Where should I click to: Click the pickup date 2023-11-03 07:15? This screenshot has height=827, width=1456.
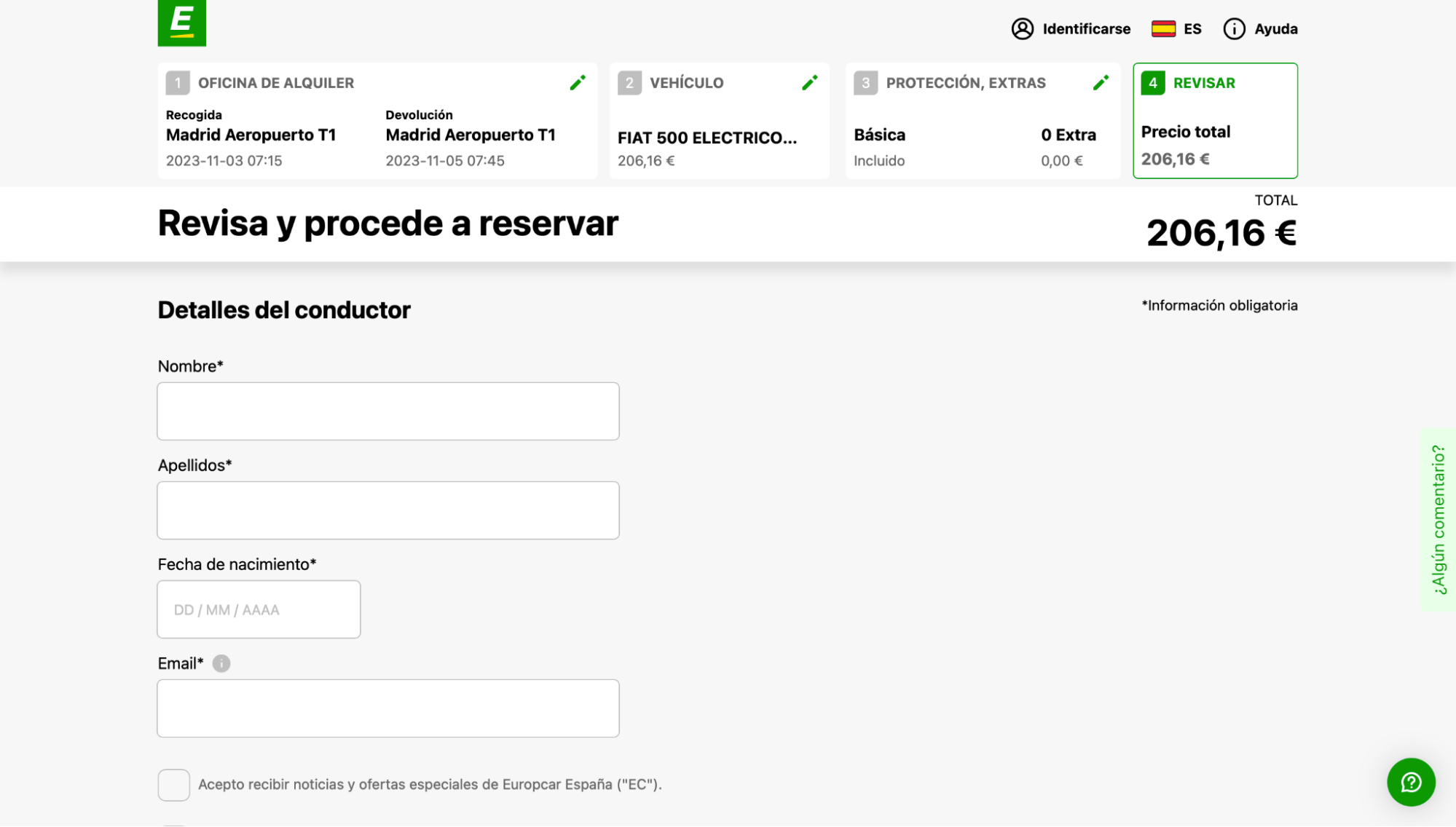click(224, 161)
